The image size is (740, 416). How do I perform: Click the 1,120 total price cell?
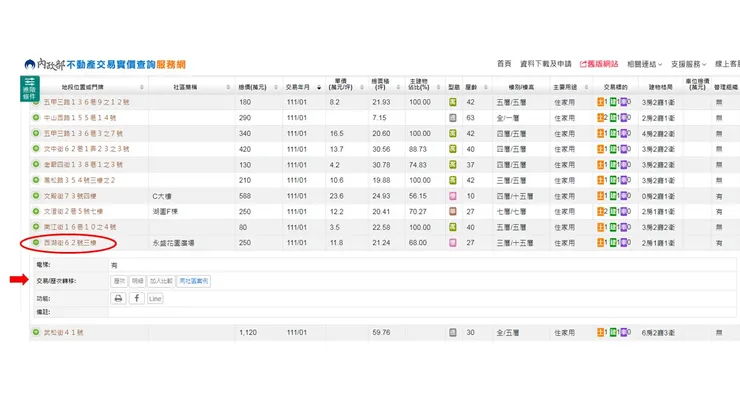point(248,332)
